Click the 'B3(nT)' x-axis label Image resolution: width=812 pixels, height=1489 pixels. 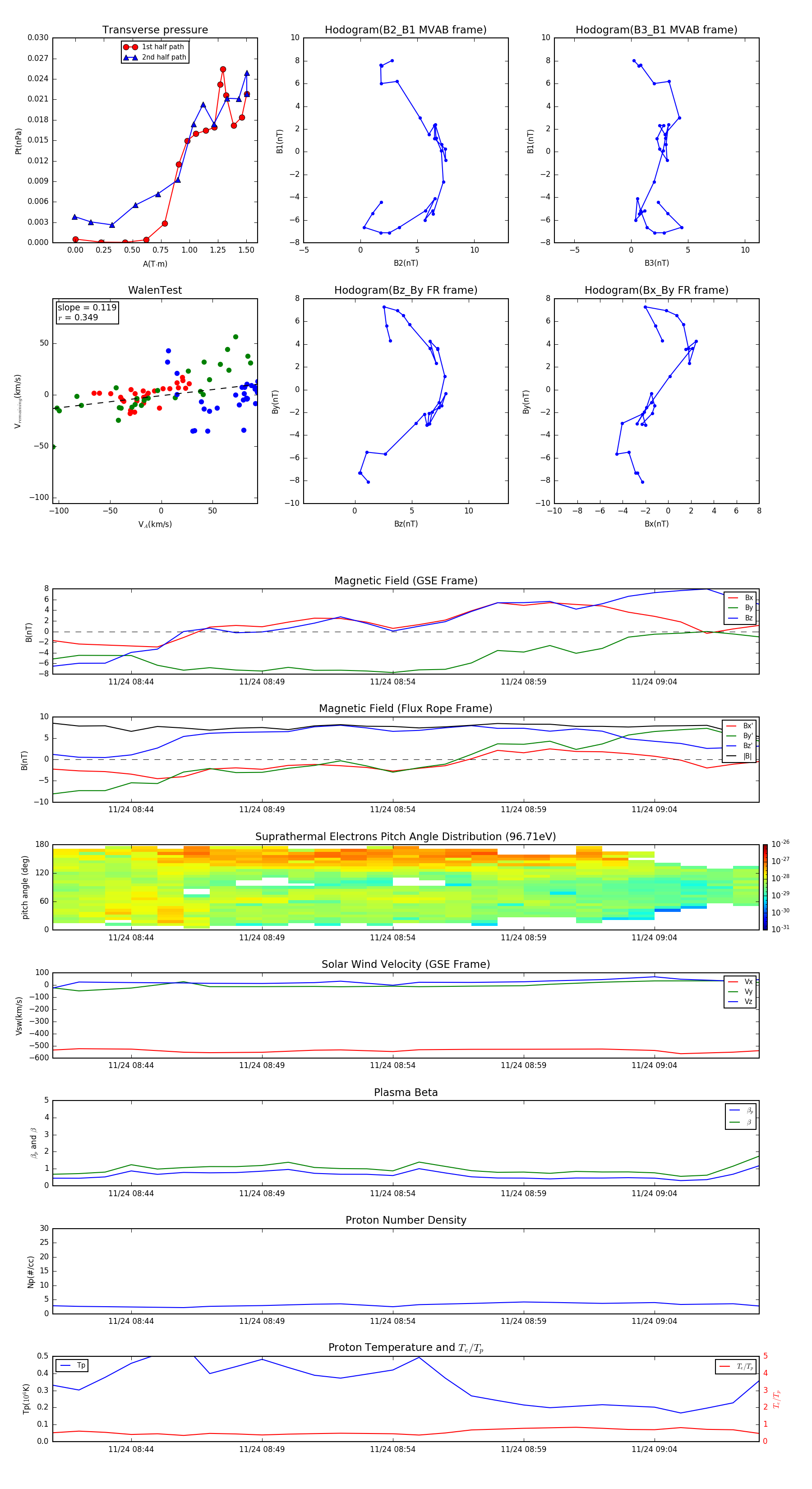point(656,263)
